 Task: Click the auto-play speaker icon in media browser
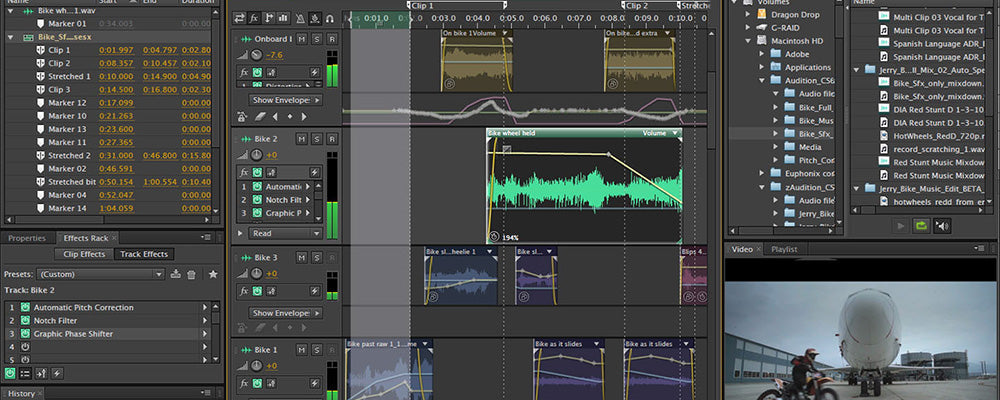[943, 226]
